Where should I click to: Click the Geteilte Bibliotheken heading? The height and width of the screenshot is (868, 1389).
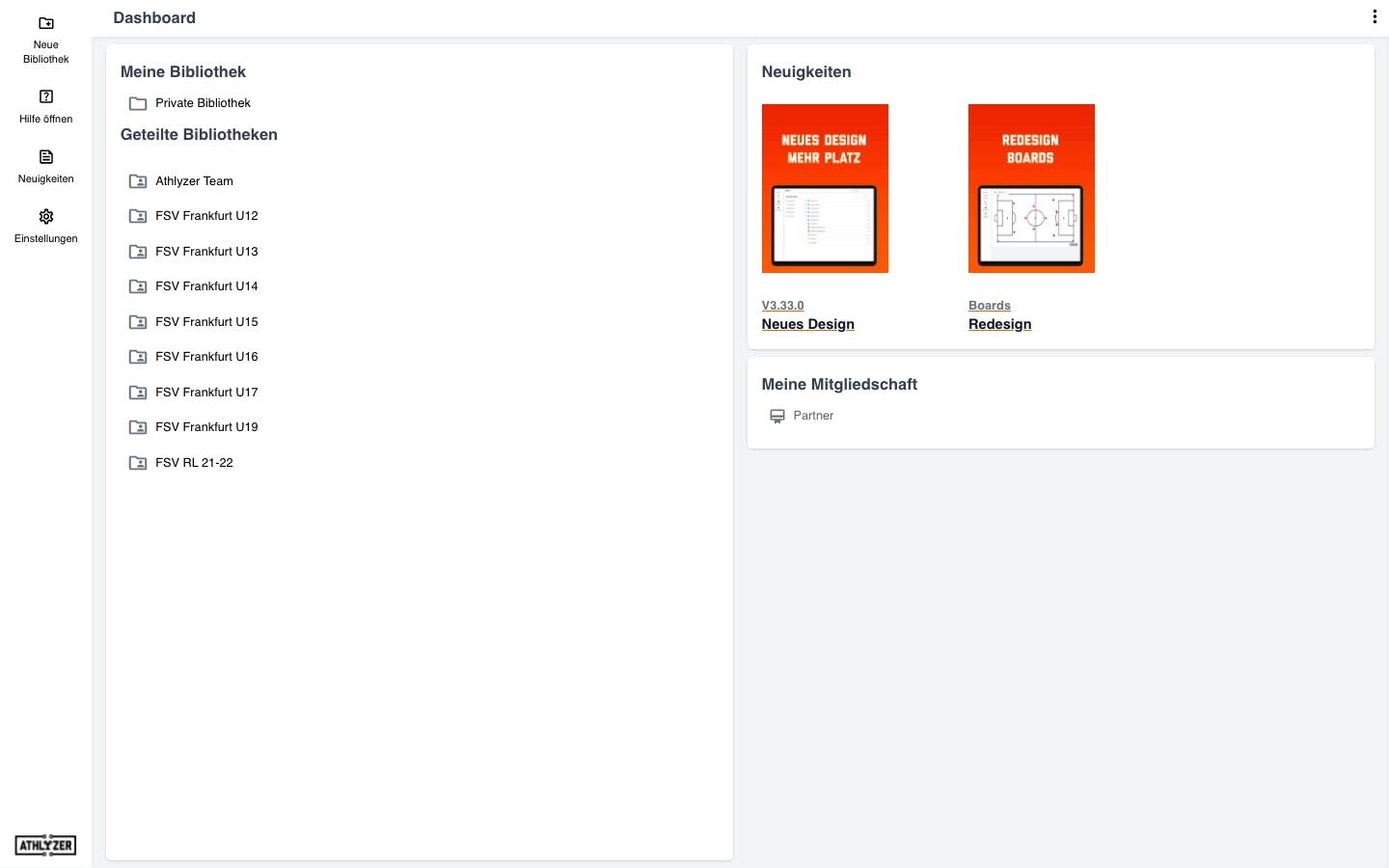199,135
